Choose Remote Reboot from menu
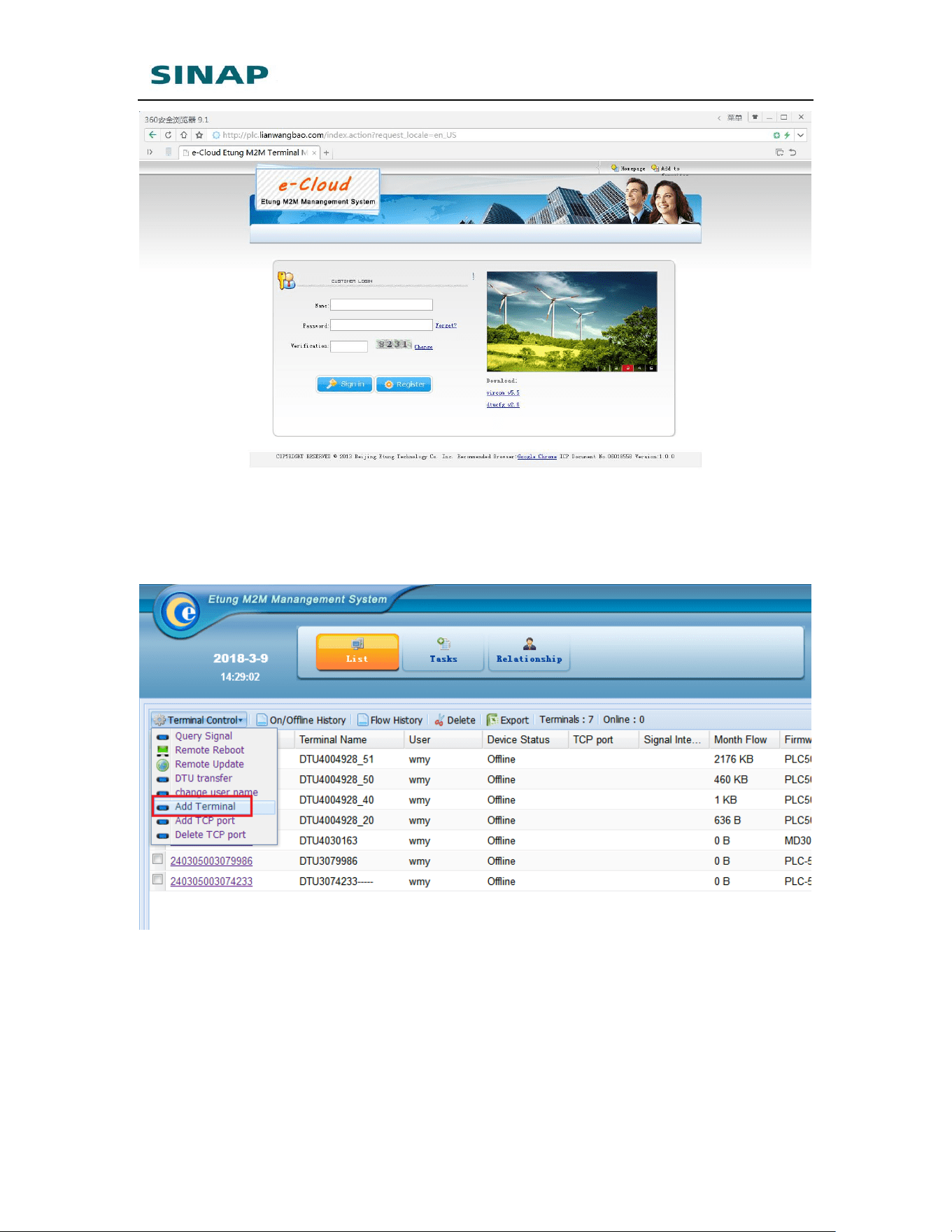 [x=209, y=750]
